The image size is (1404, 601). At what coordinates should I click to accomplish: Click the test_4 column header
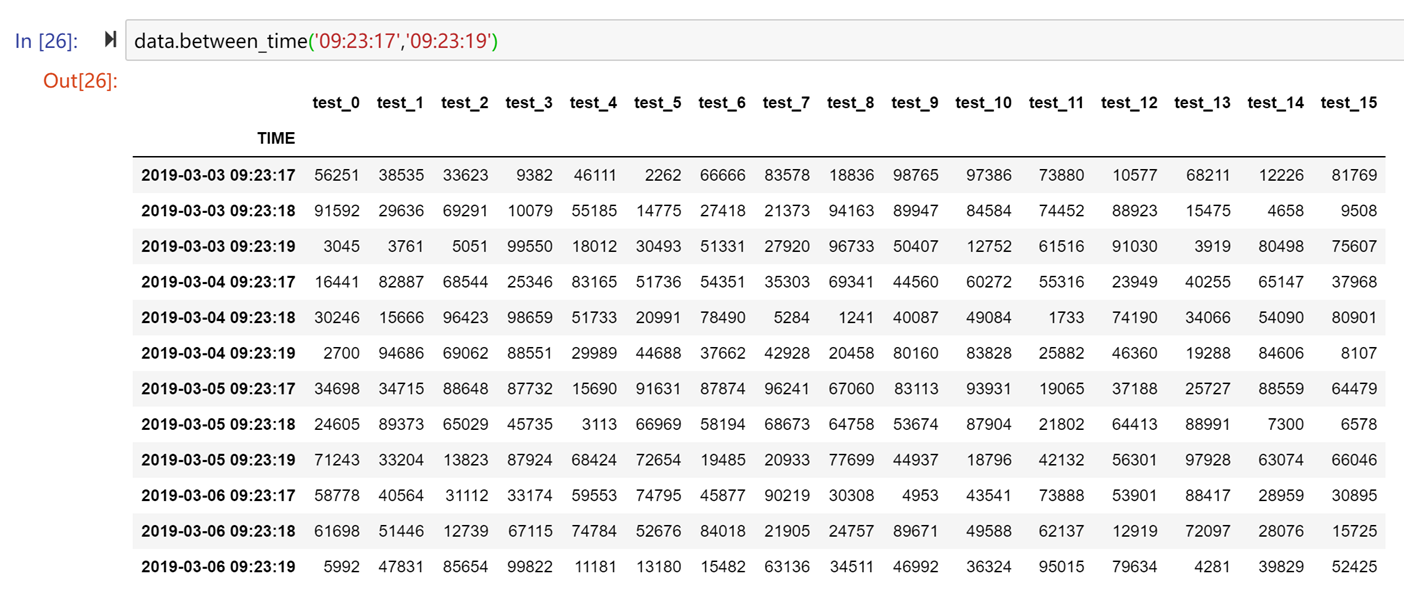pyautogui.click(x=593, y=103)
